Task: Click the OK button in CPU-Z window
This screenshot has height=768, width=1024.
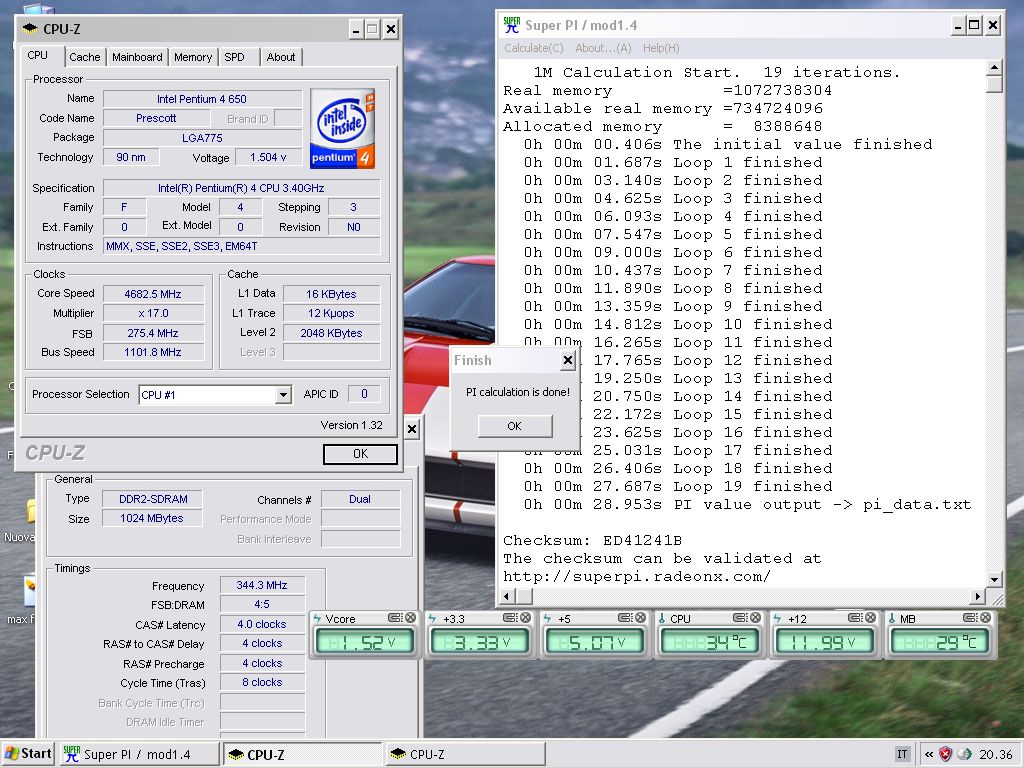Action: 360,454
